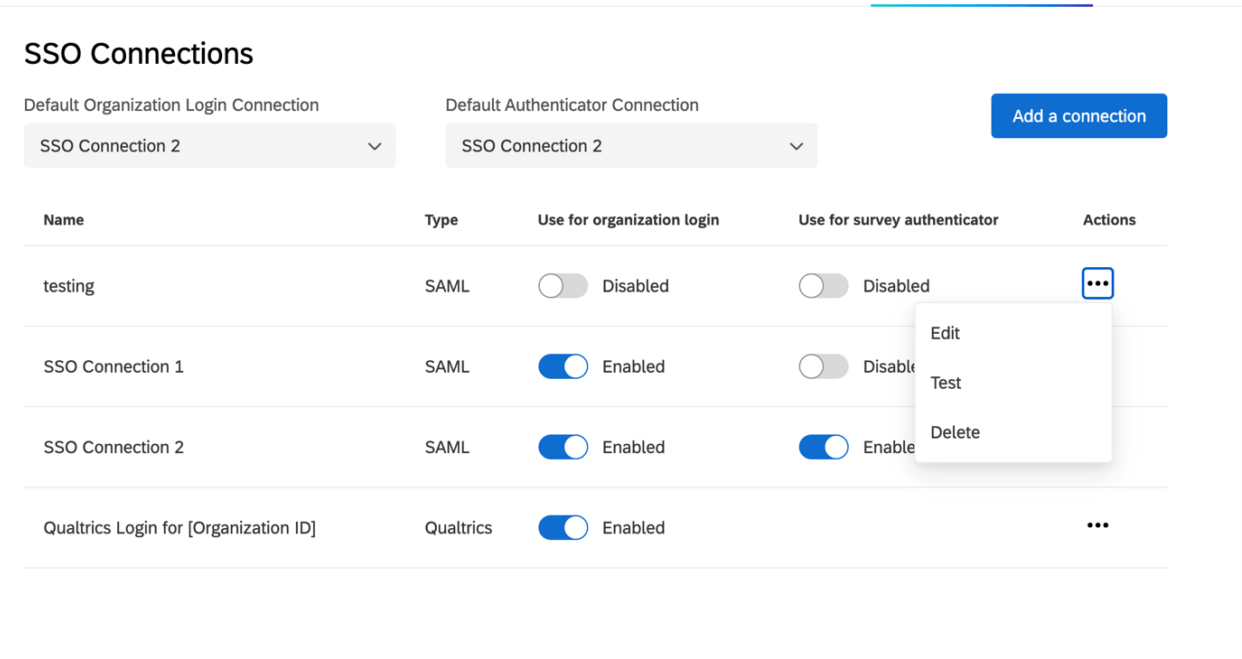1242x659 pixels.
Task: Click the Type column header
Action: coord(441,220)
